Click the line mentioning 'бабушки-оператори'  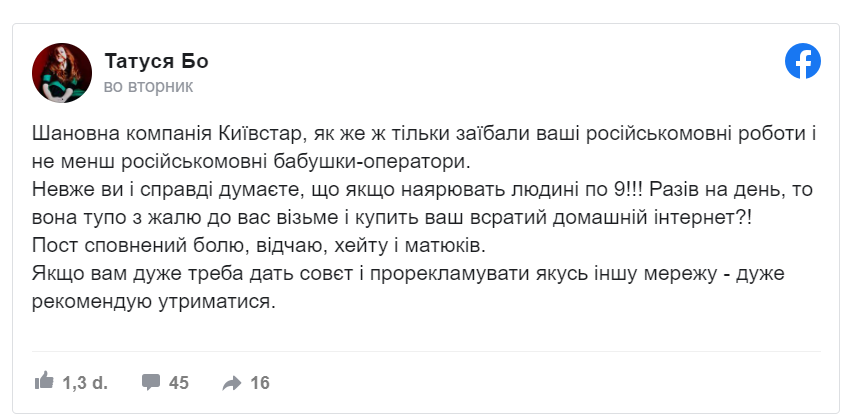tap(251, 162)
